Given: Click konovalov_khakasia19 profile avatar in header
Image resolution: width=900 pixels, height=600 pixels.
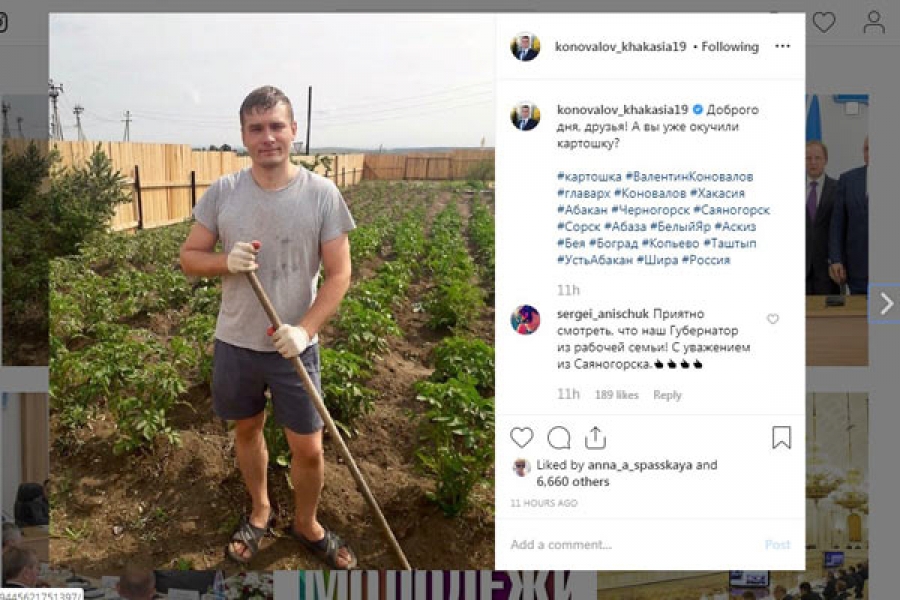Looking at the screenshot, I should click(525, 47).
